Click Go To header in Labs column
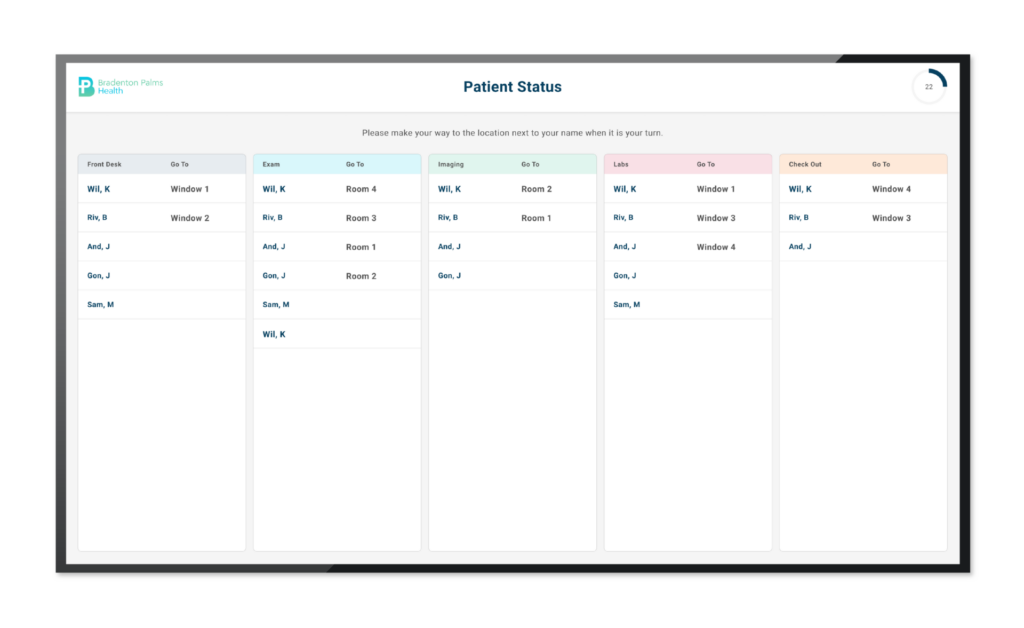 (705, 165)
